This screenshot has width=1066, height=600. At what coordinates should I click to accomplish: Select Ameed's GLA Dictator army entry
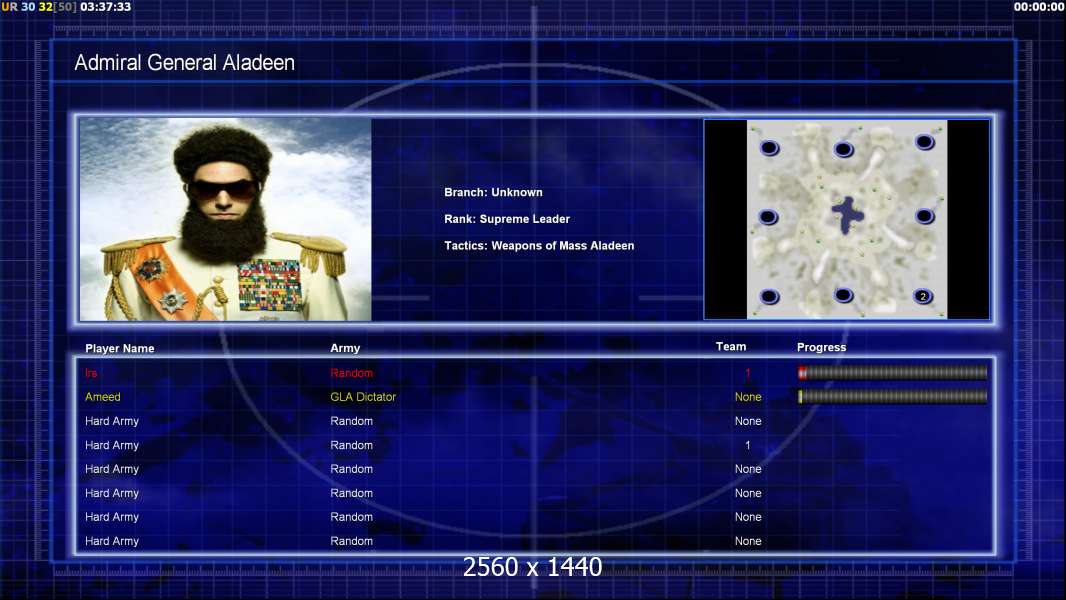coord(363,397)
